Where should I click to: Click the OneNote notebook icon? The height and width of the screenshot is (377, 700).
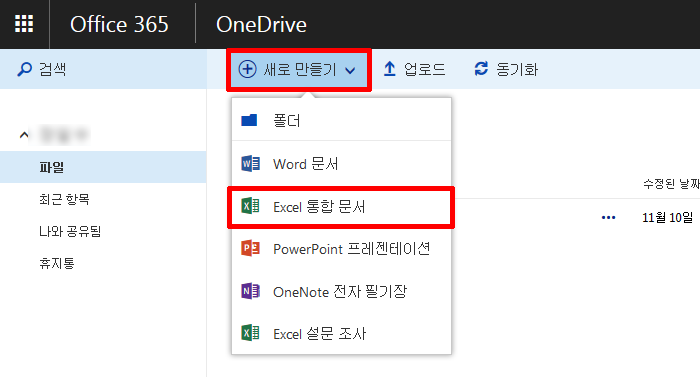(250, 291)
